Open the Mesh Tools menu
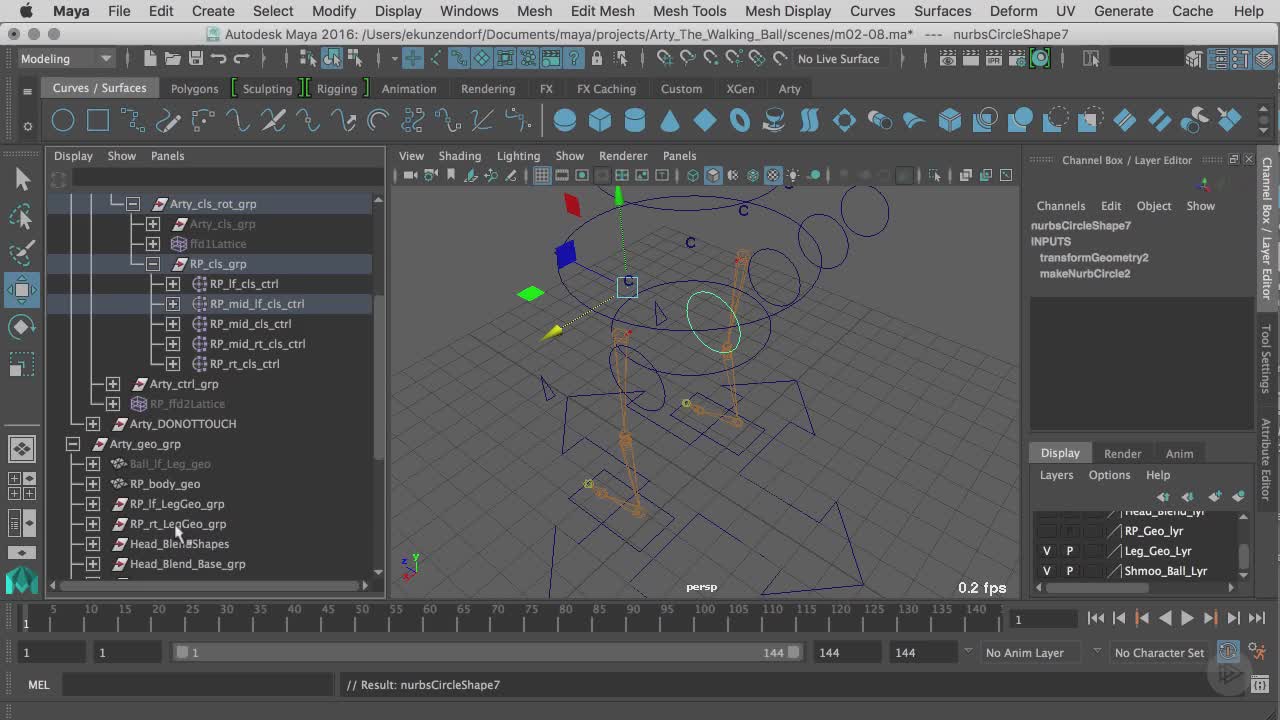The image size is (1280, 720). click(x=689, y=11)
